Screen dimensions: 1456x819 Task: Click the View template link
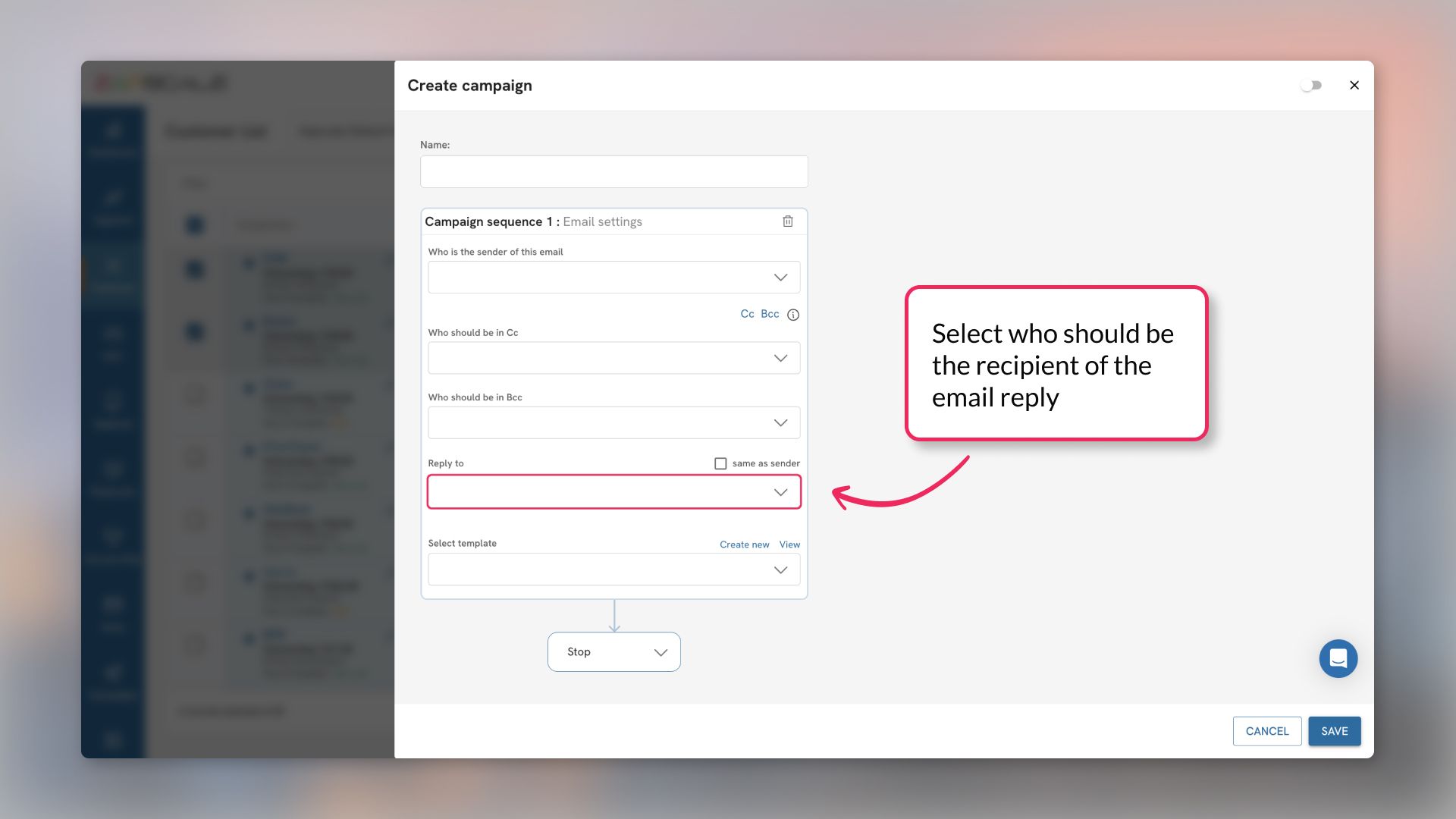pos(789,544)
